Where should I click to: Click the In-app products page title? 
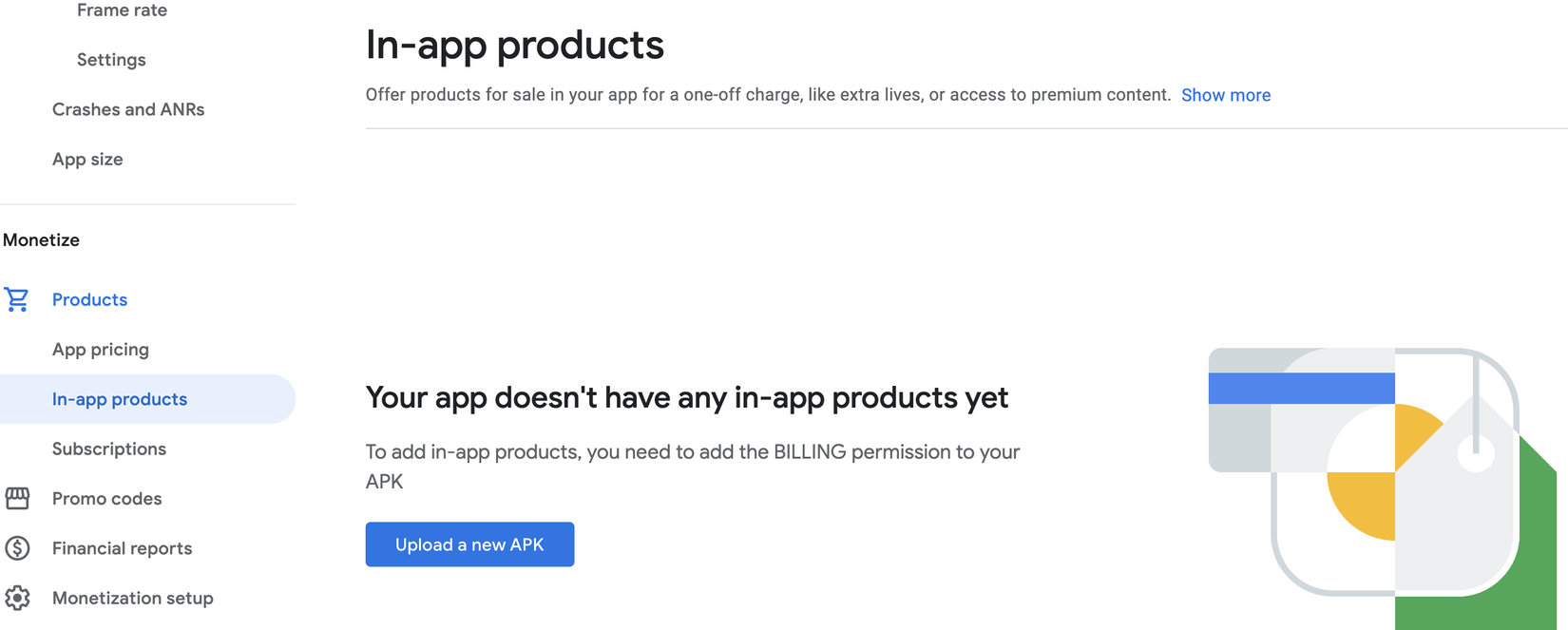[x=515, y=45]
